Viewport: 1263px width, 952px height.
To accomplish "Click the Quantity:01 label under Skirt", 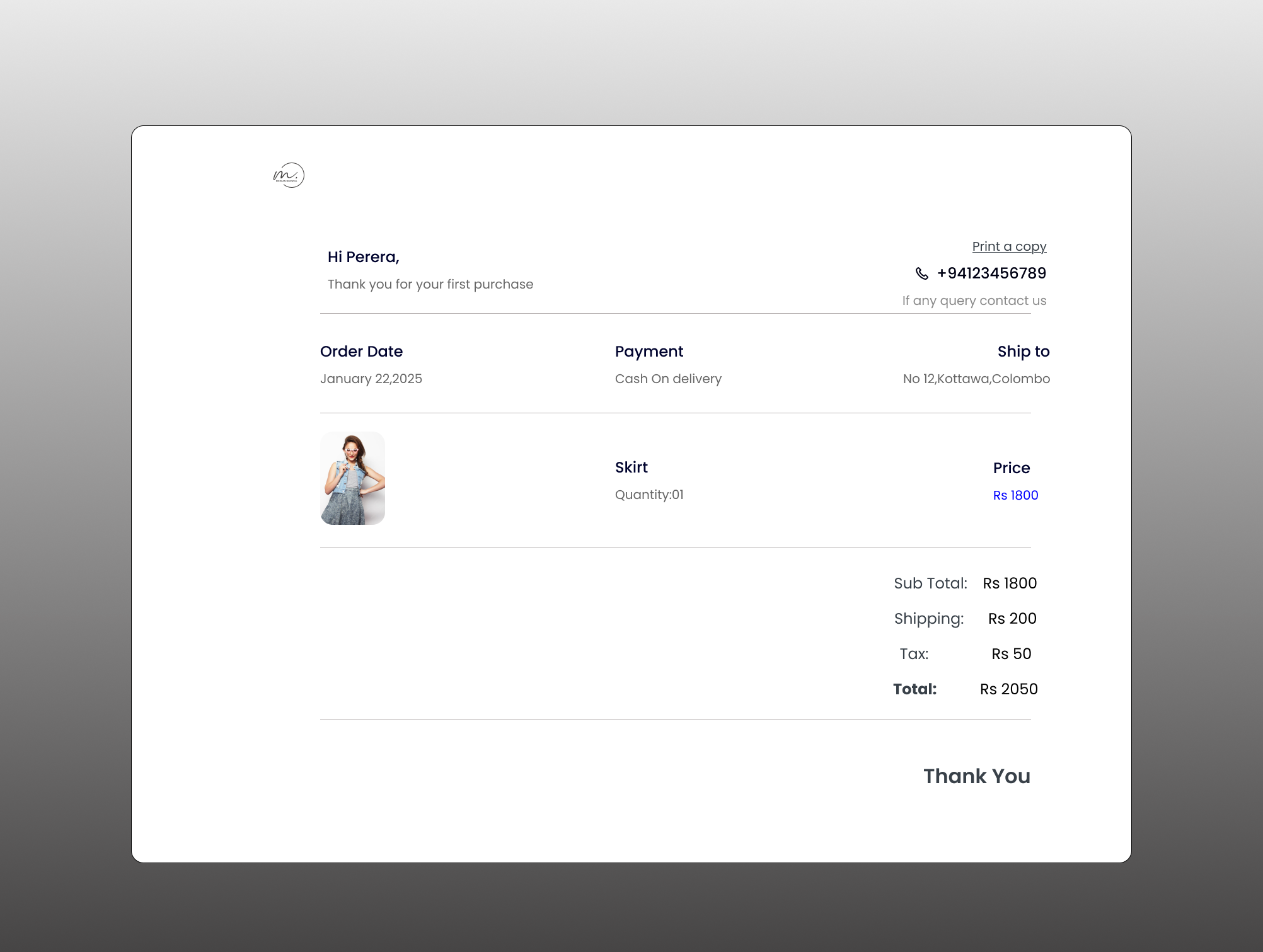I will [649, 495].
